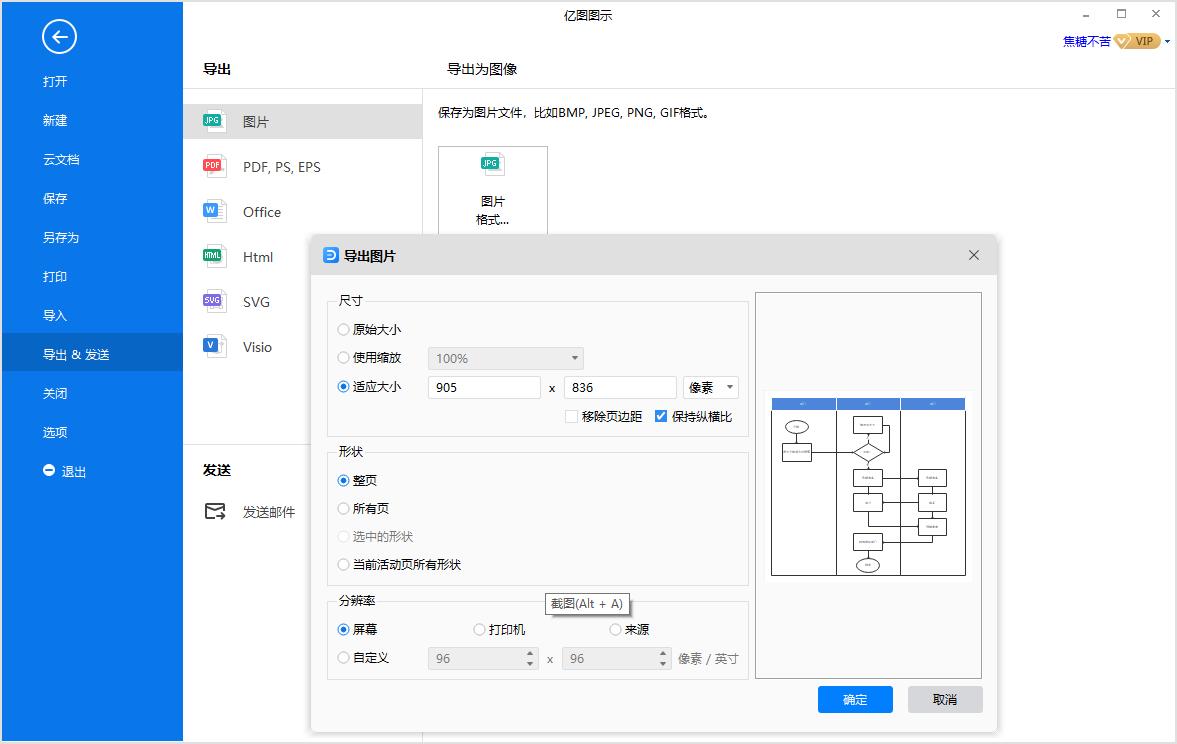Open the 像素 unit dropdown

pyautogui.click(x=711, y=387)
